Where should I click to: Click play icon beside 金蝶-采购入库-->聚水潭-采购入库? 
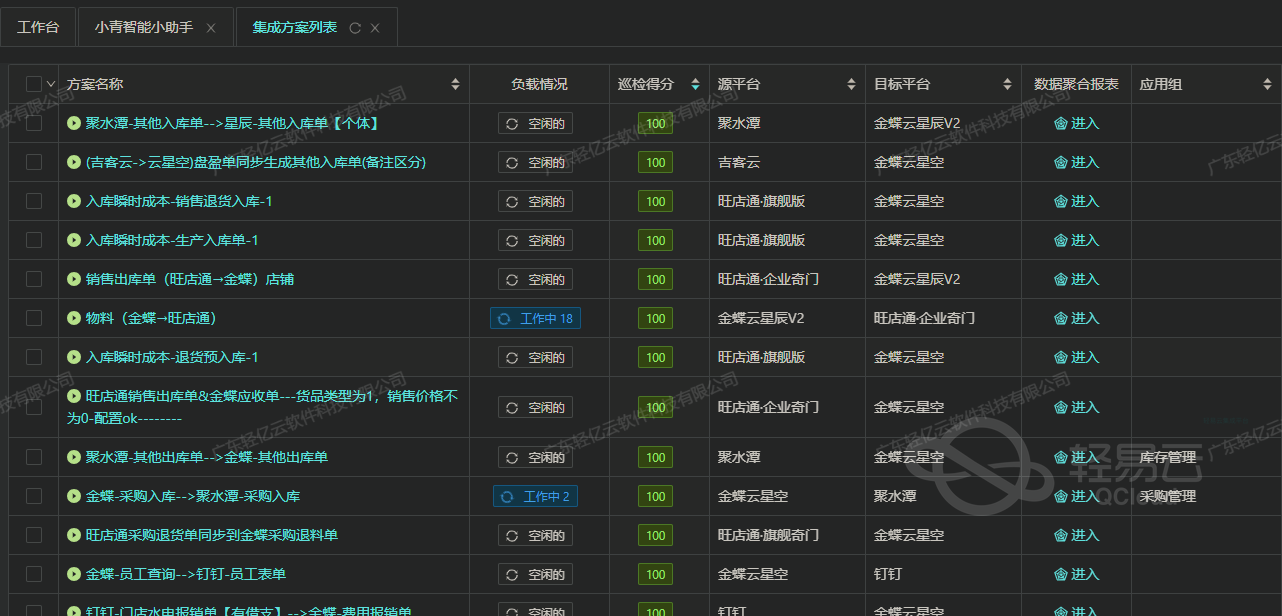[74, 496]
